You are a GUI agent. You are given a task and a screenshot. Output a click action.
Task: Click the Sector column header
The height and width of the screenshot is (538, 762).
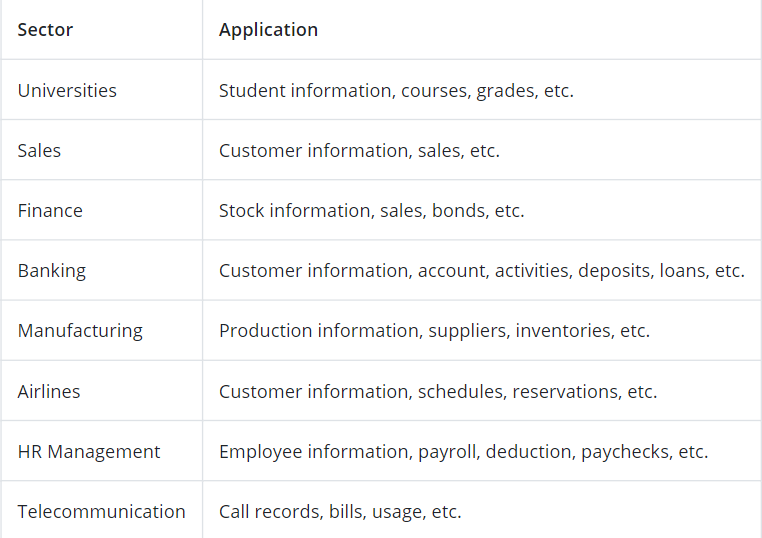tap(45, 30)
